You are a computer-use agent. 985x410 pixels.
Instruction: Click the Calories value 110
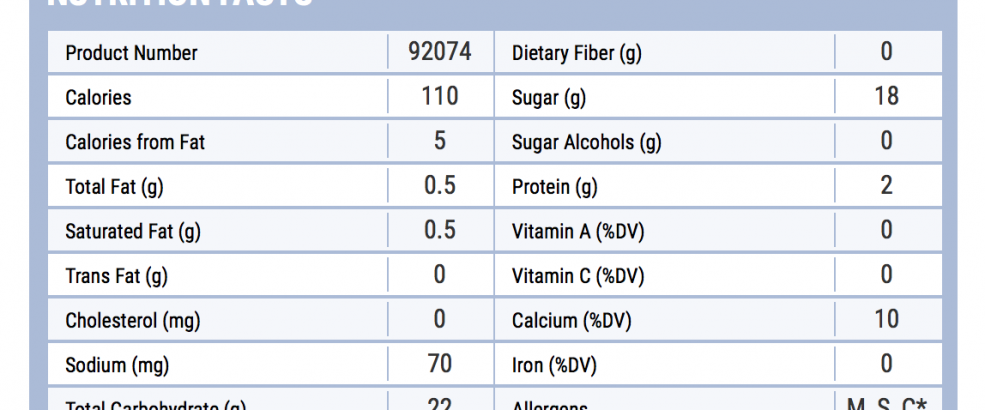(439, 97)
